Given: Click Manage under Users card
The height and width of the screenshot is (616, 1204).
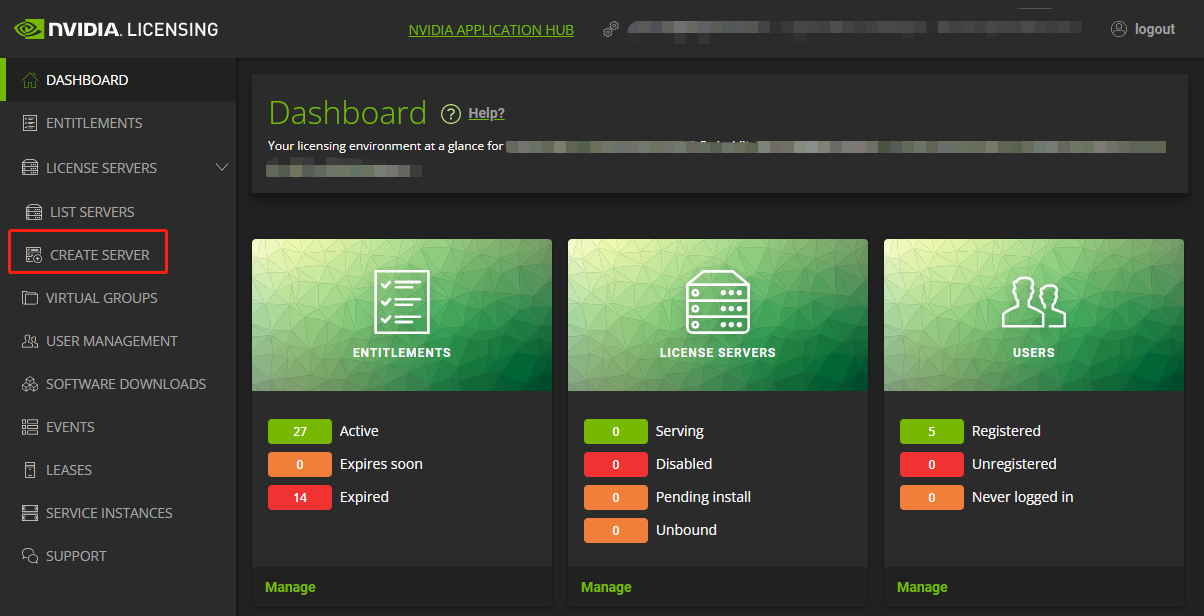Looking at the screenshot, I should (x=922, y=587).
